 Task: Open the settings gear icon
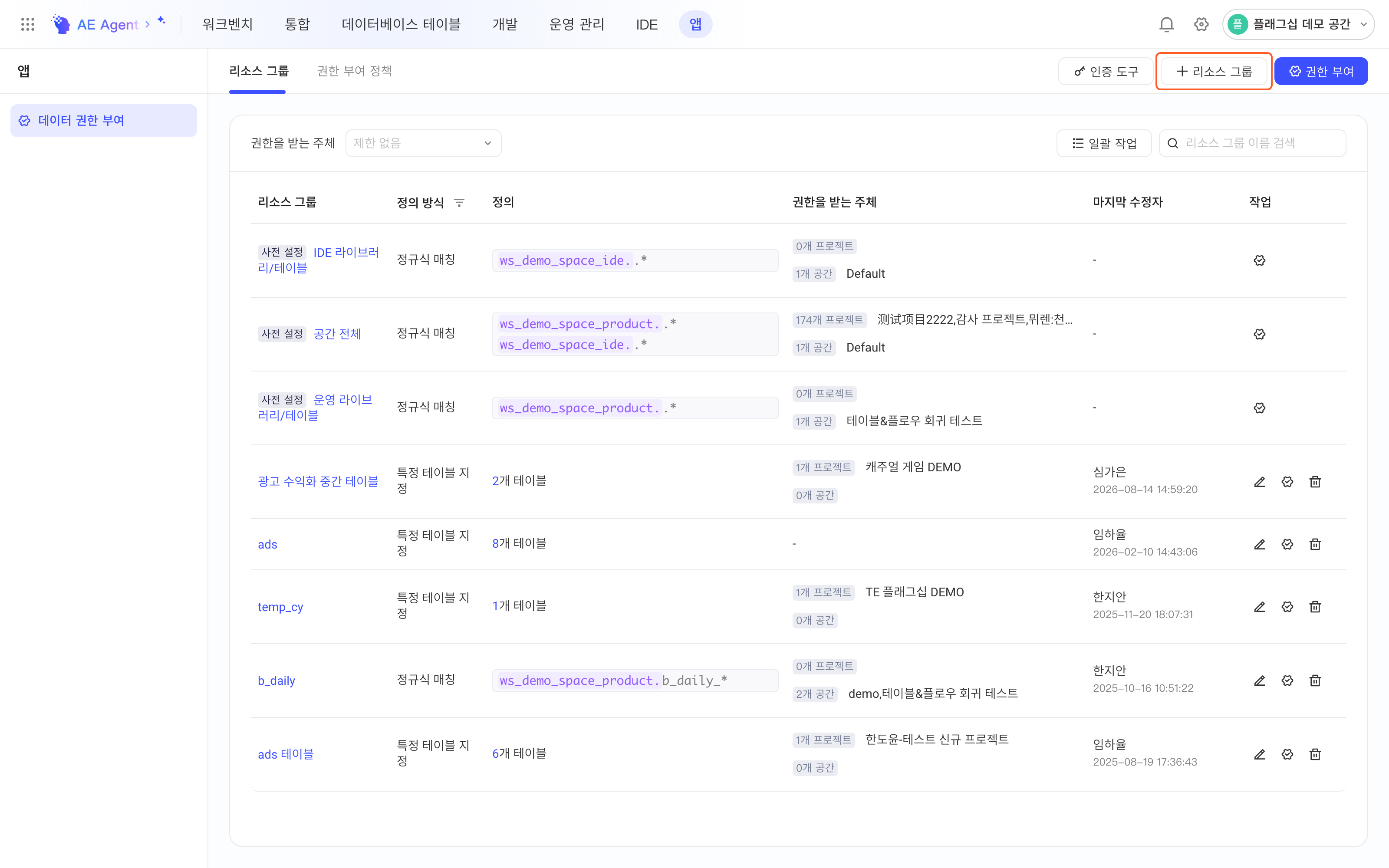click(1201, 24)
